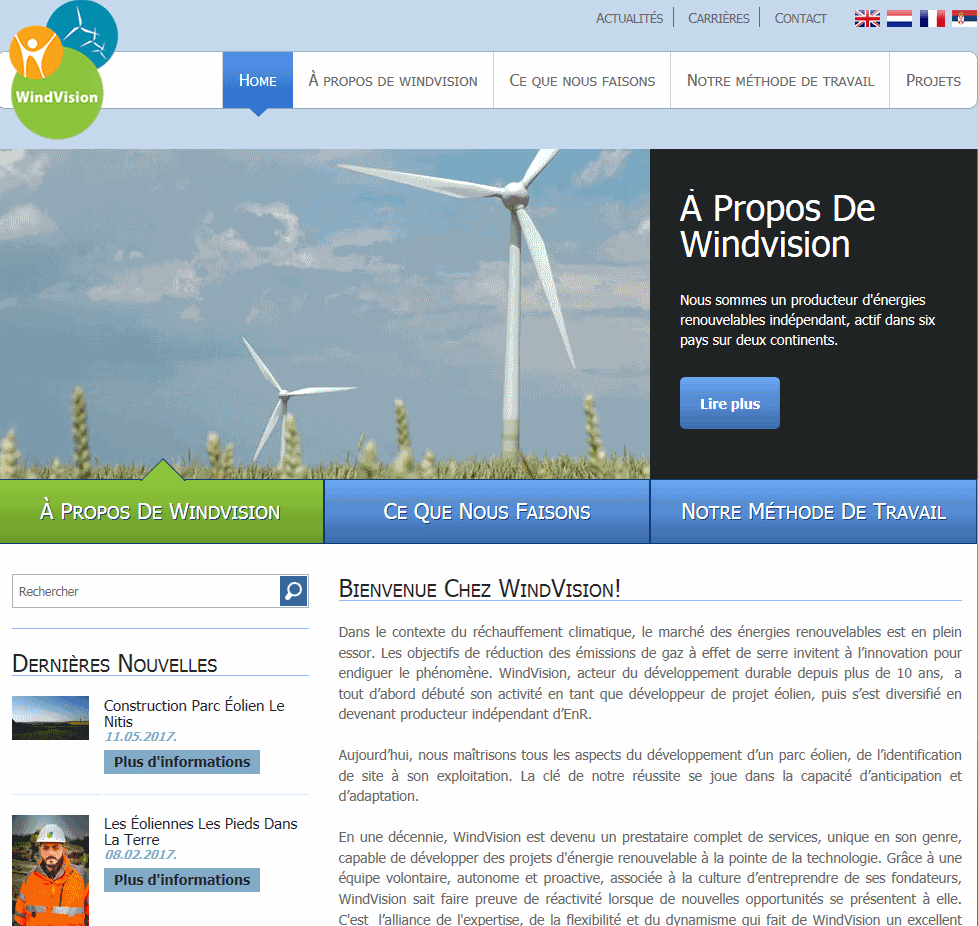Open the Contact page link
978x926 pixels.
tap(800, 19)
